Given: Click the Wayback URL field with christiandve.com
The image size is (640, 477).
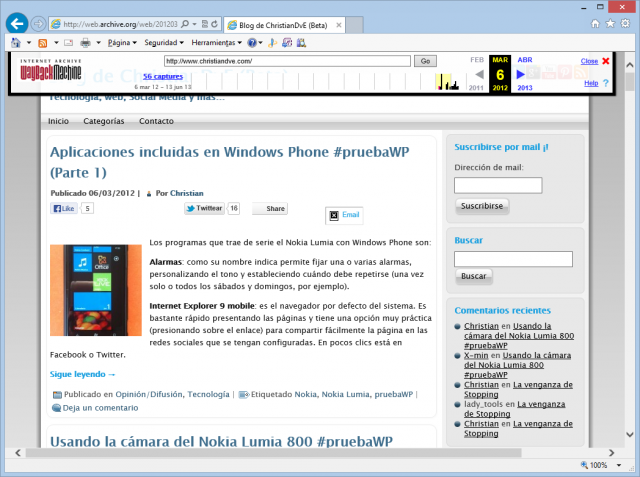Looking at the screenshot, I should [x=287, y=61].
